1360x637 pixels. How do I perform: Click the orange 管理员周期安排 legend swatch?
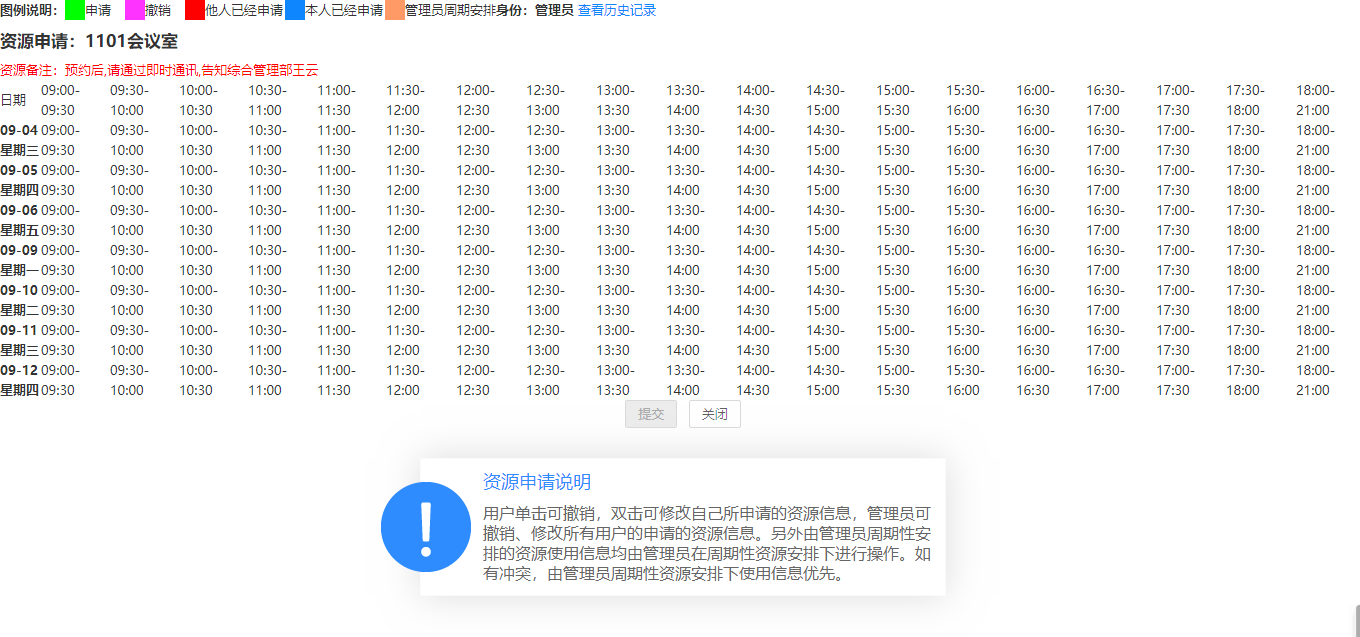tap(395, 11)
